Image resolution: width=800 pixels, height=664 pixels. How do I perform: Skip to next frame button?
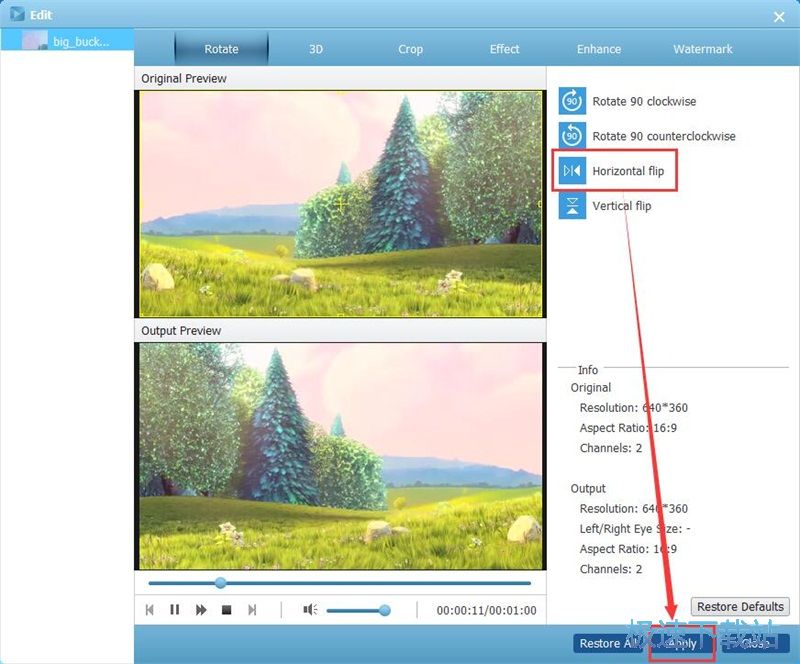pyautogui.click(x=252, y=610)
